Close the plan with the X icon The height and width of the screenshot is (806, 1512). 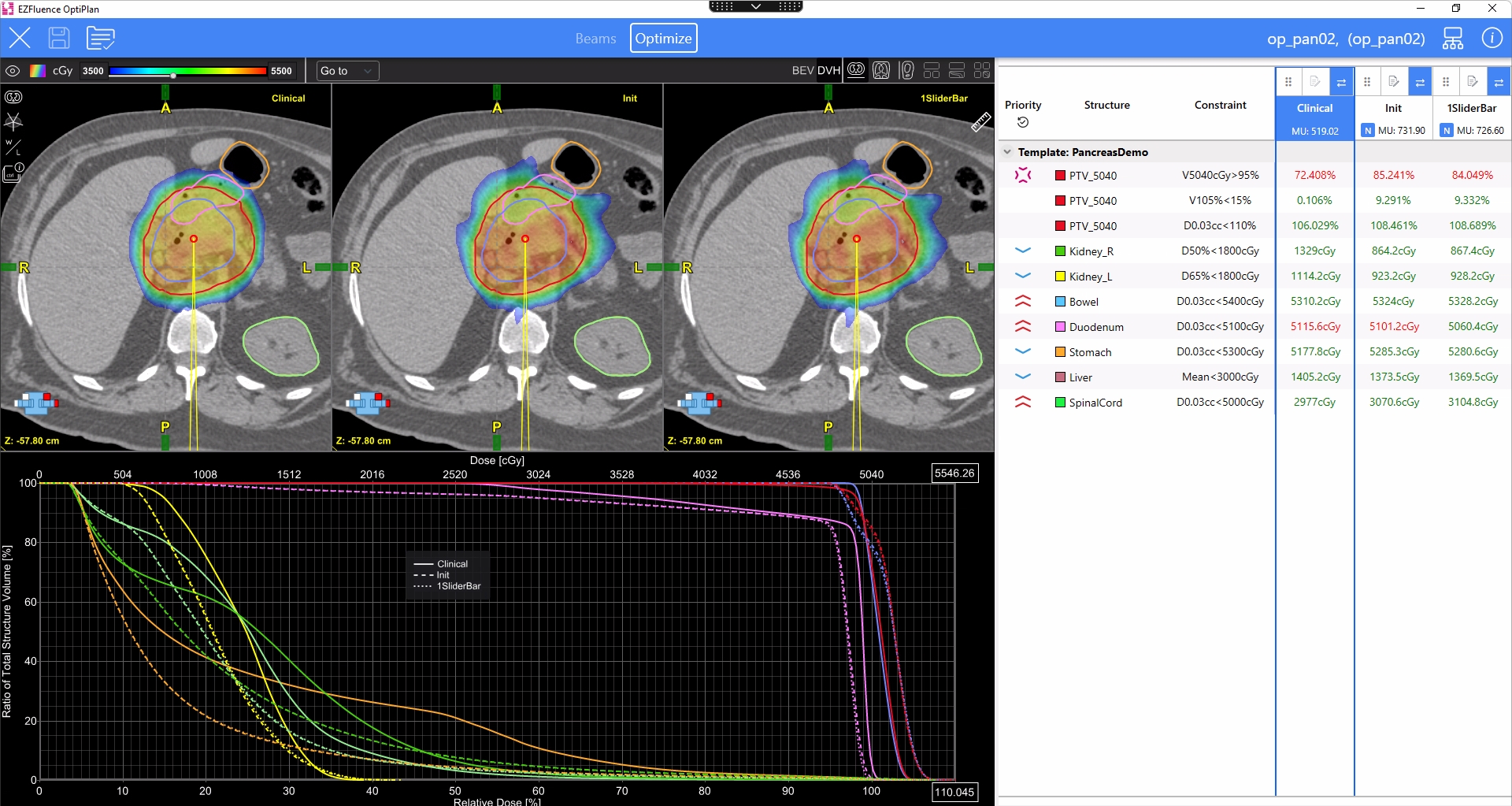point(20,38)
